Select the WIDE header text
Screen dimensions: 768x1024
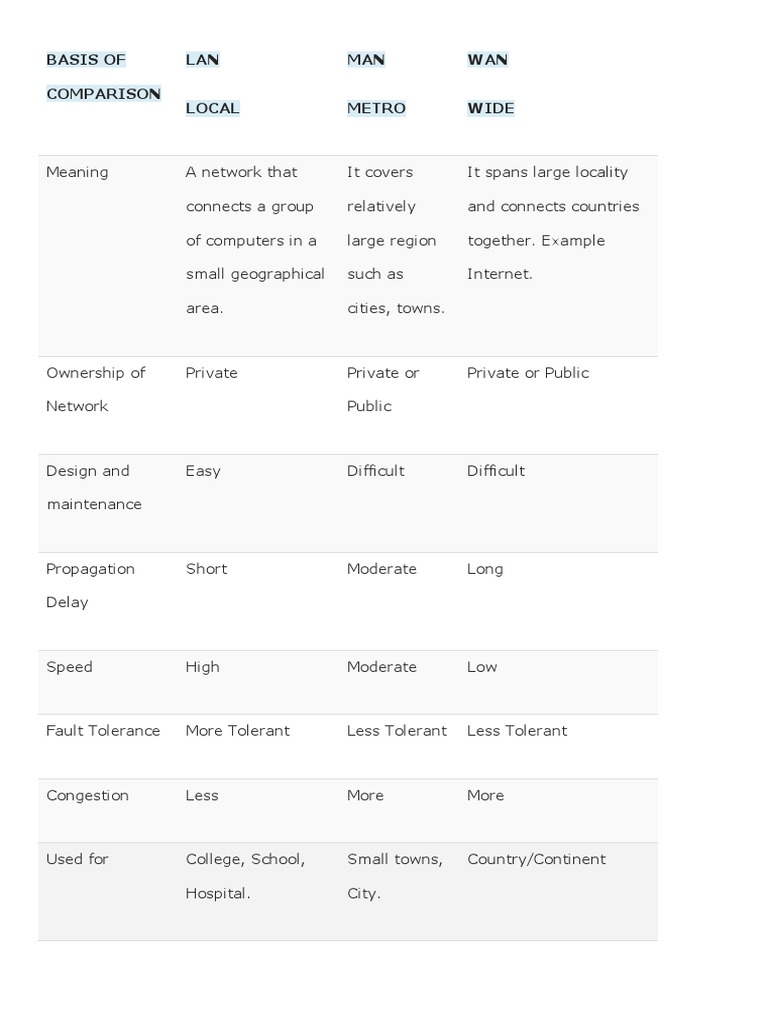[490, 108]
